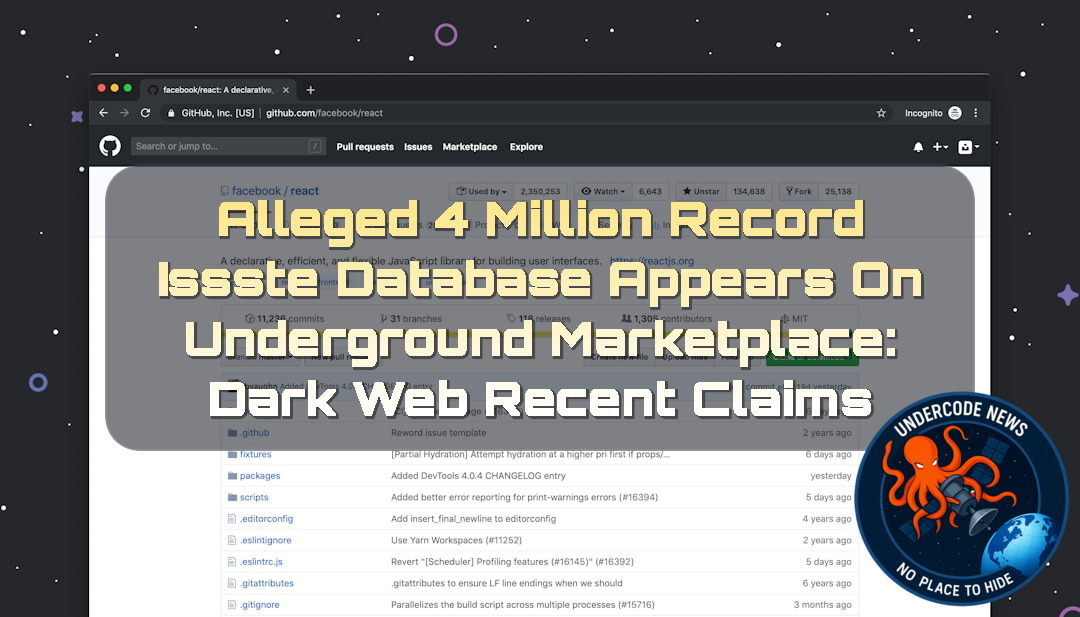
Task: Click '4 years ago' timestamp for .editorconfig
Action: (827, 519)
